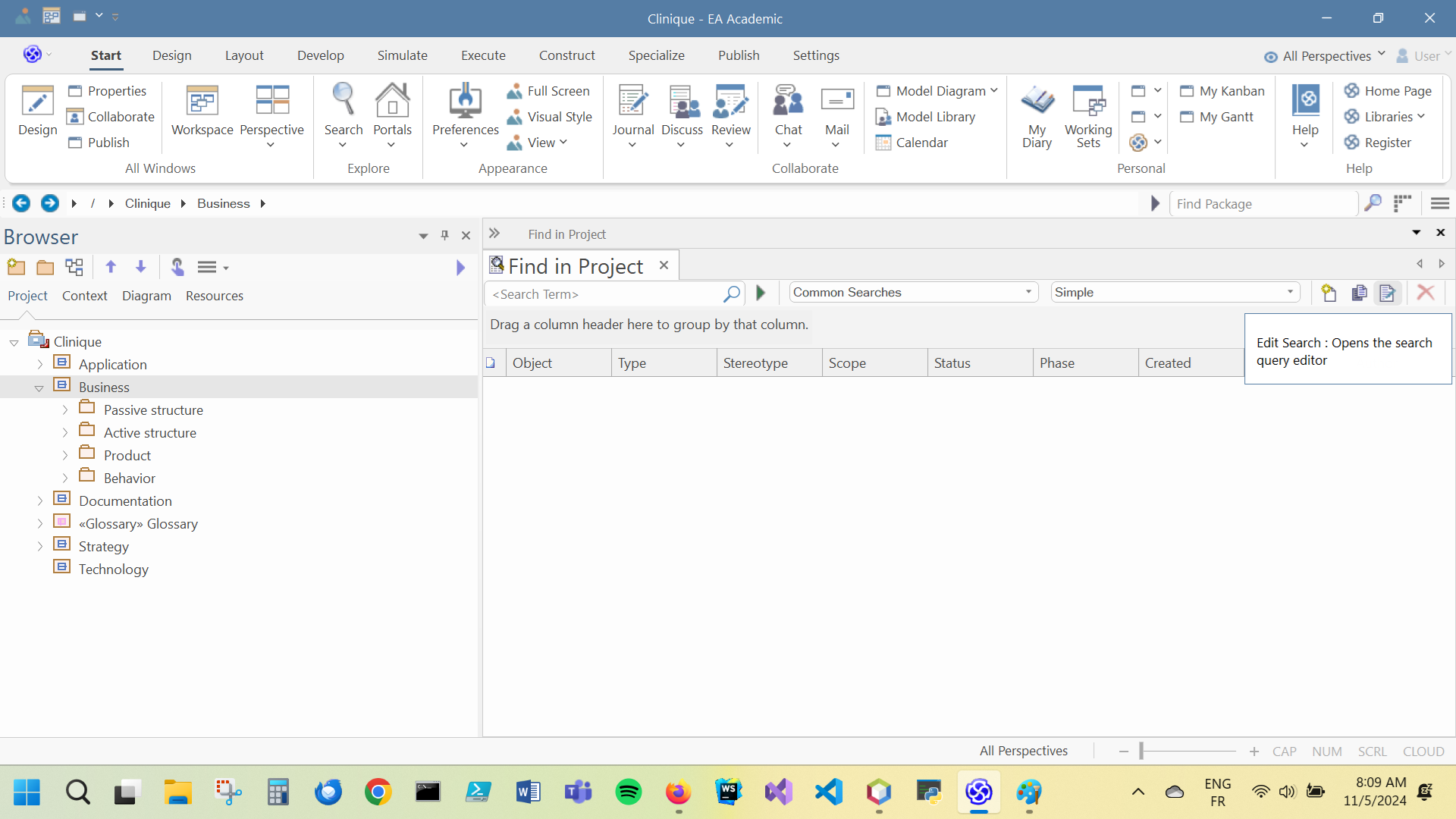
Task: Expand the Behavior folder
Action: (x=64, y=479)
